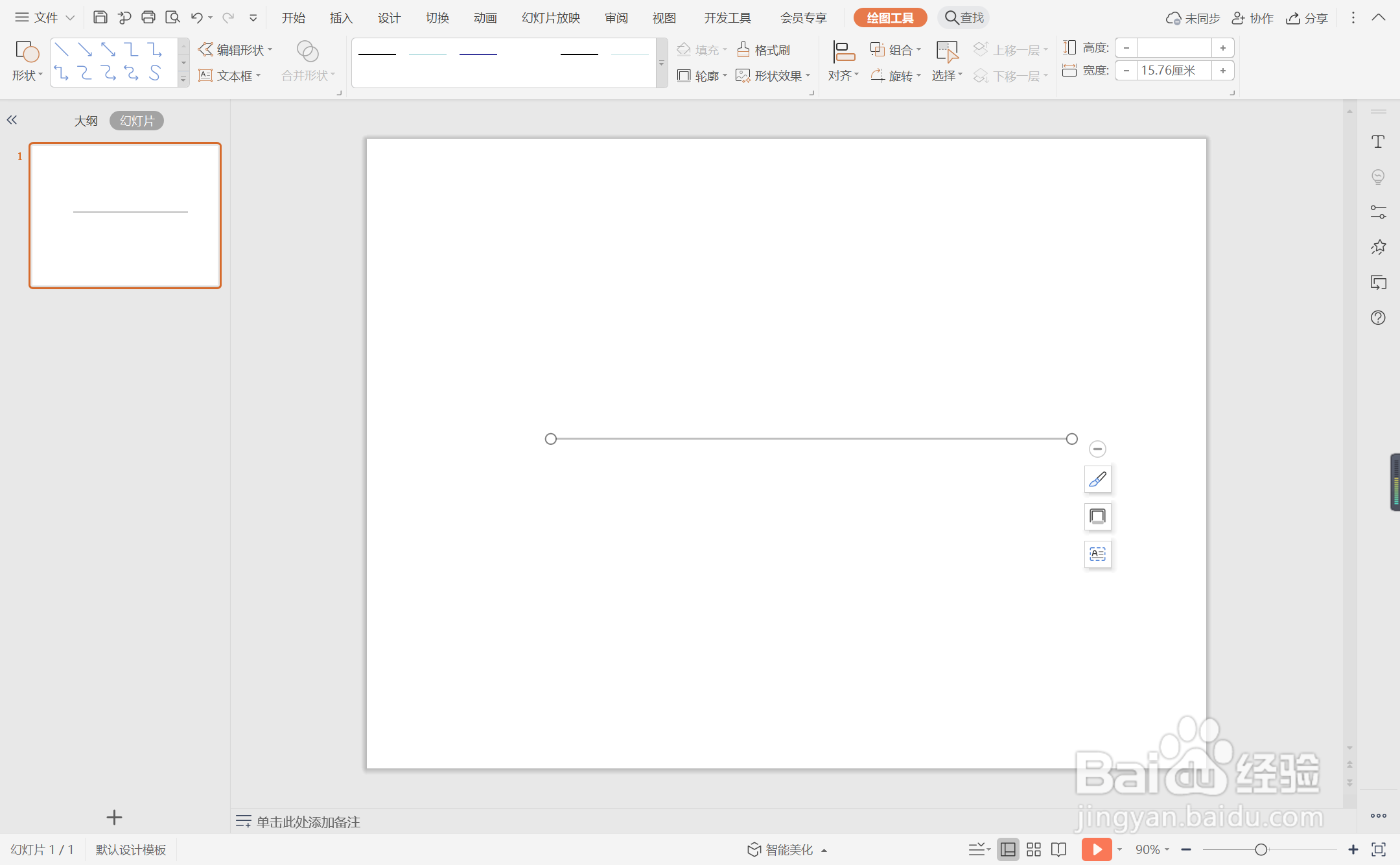Screen dimensions: 1400x865
Task: Open the 插入 insert tab
Action: [x=341, y=18]
